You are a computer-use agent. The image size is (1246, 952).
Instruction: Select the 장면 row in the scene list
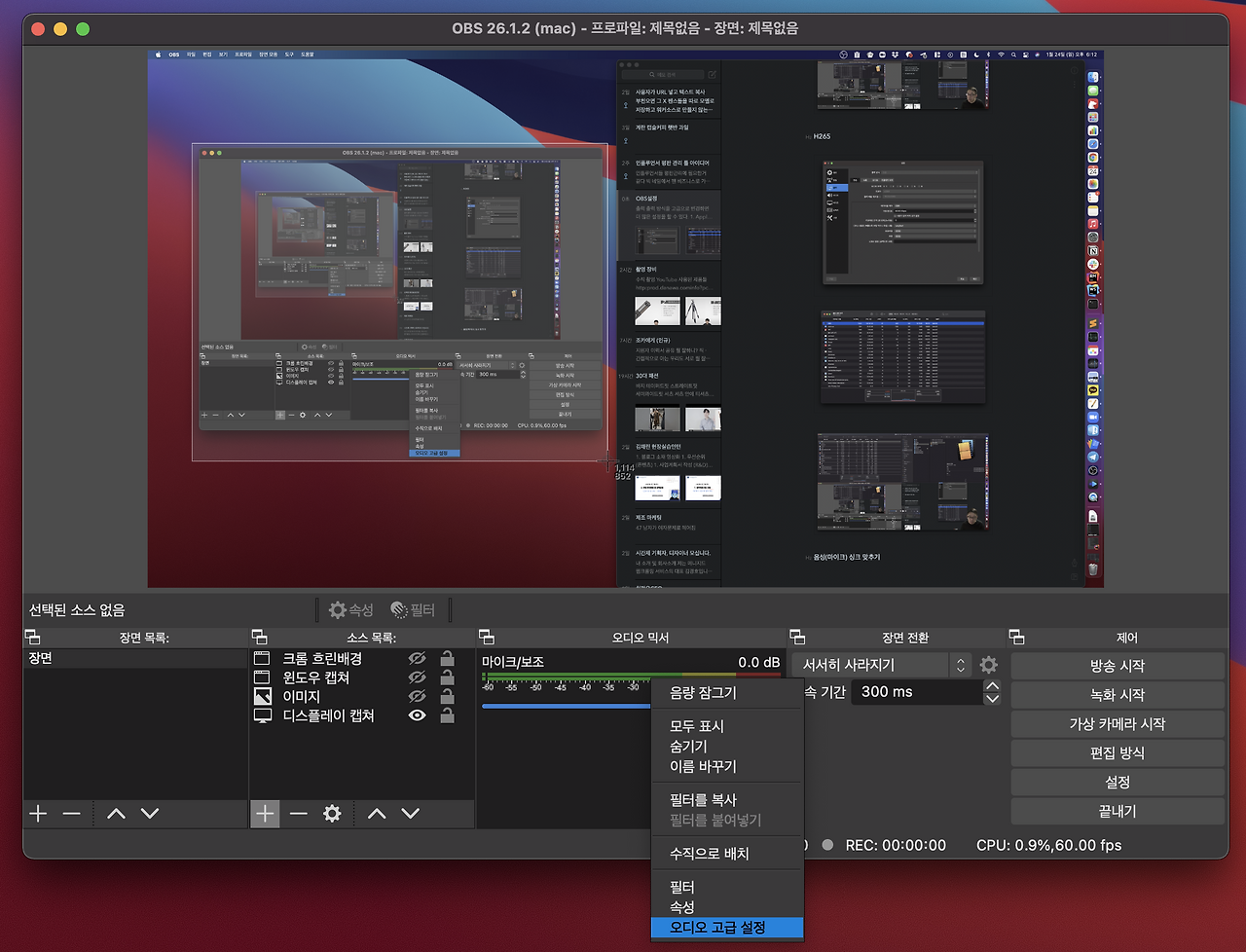[x=134, y=659]
